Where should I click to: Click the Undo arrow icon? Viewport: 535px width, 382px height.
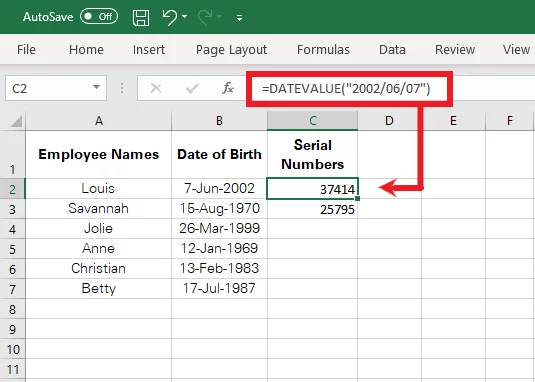click(170, 17)
